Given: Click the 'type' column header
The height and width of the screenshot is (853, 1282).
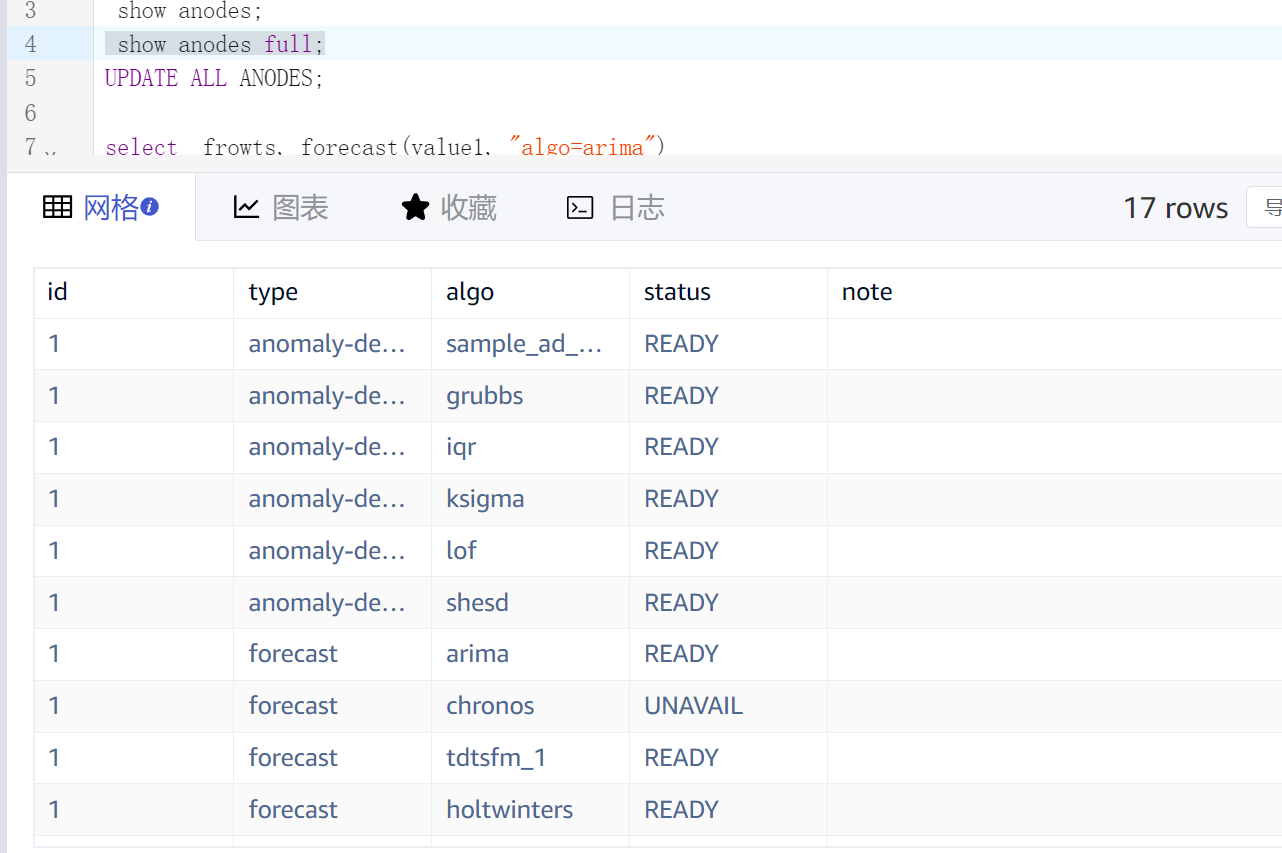Looking at the screenshot, I should (273, 292).
